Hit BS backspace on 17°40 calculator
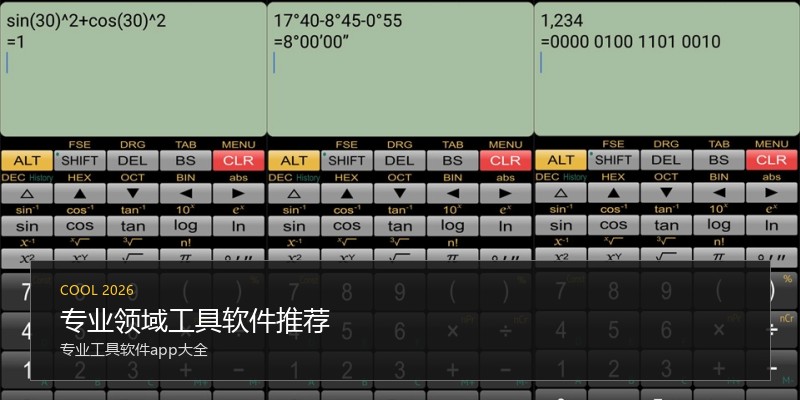Image resolution: width=800 pixels, height=400 pixels. coord(453,161)
